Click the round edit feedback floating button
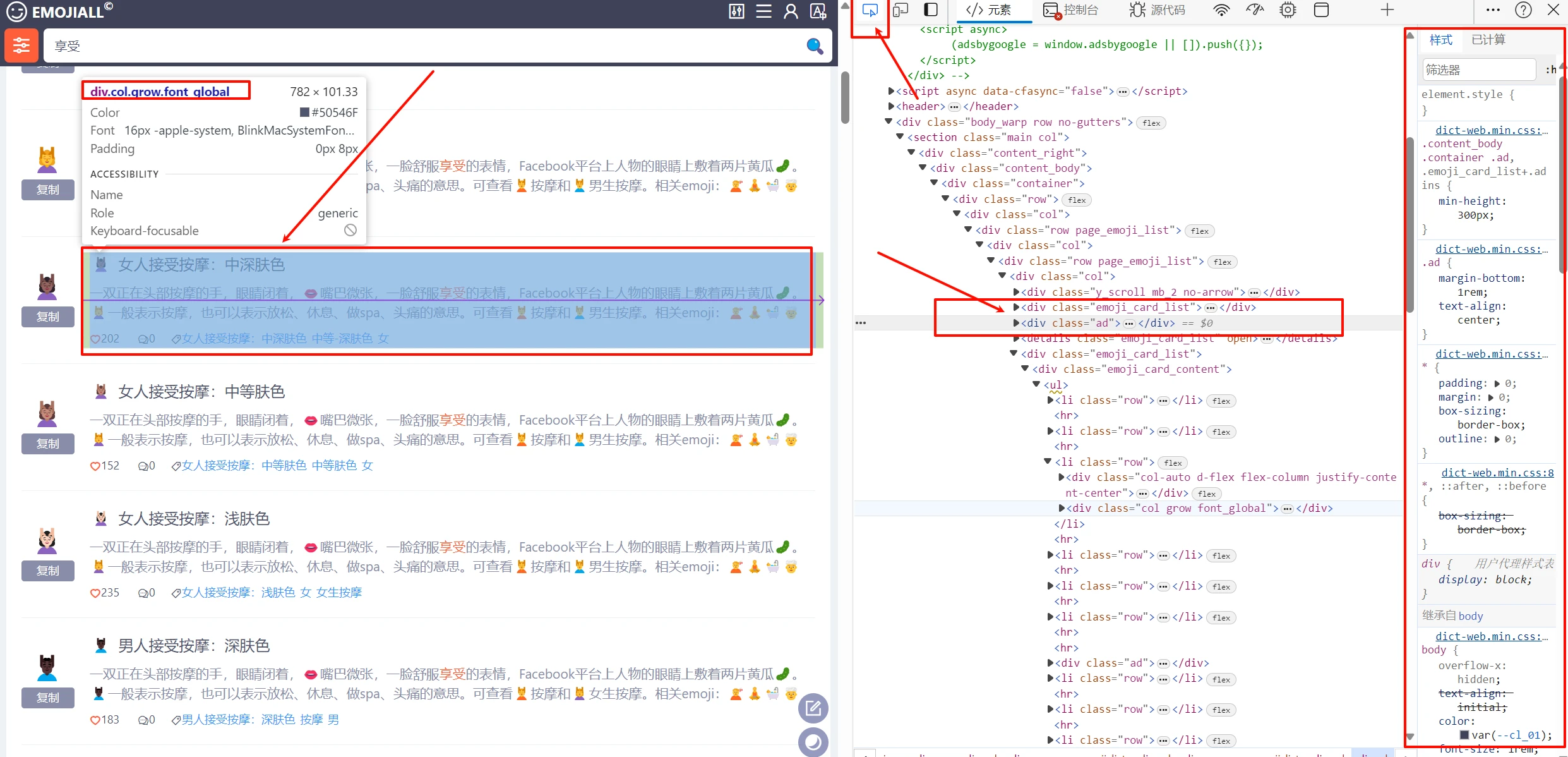Image resolution: width=1568 pixels, height=757 pixels. [x=813, y=708]
